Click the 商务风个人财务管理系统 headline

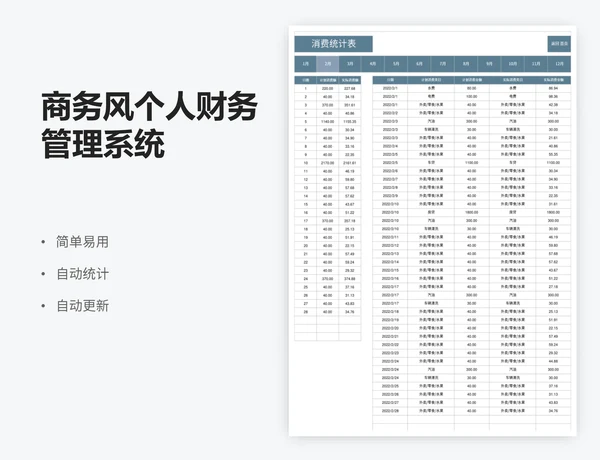tap(149, 125)
